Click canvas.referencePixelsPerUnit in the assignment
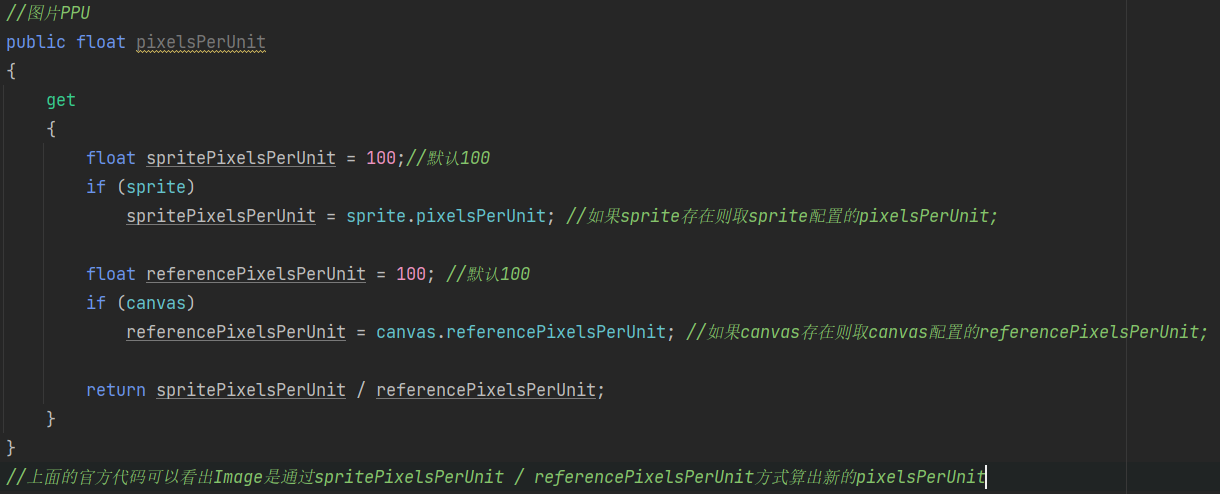1220x494 pixels. [521, 332]
